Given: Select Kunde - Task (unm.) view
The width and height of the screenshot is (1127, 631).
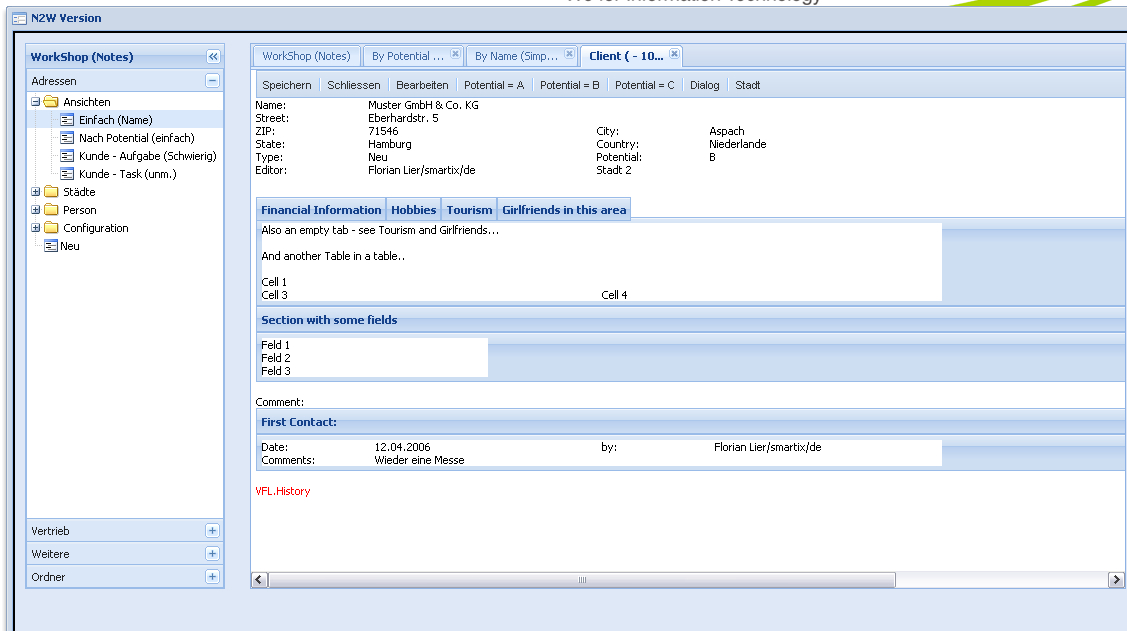Looking at the screenshot, I should pos(127,174).
